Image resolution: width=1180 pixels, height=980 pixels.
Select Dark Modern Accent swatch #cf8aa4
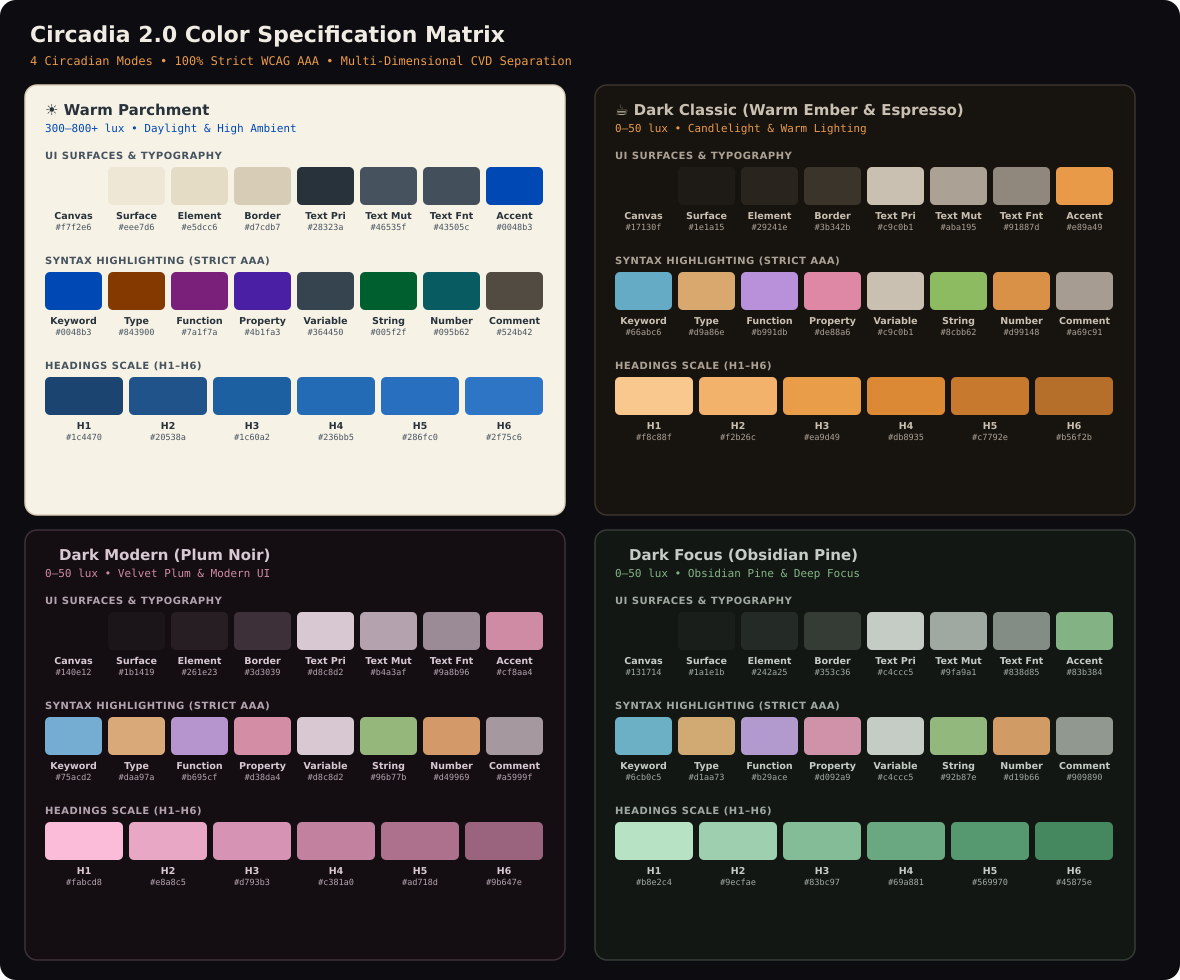514,631
